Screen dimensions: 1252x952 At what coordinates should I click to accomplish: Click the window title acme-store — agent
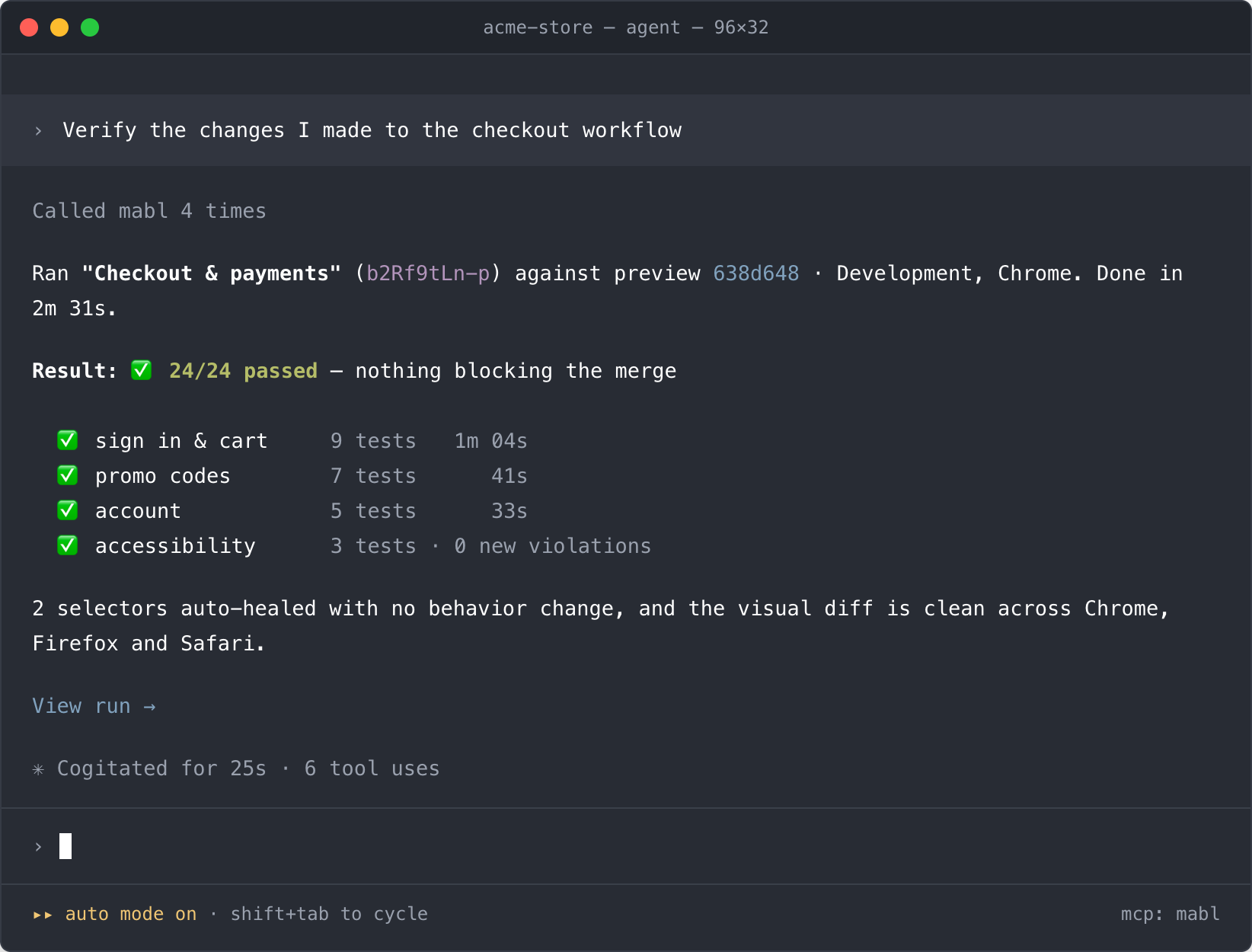click(626, 27)
